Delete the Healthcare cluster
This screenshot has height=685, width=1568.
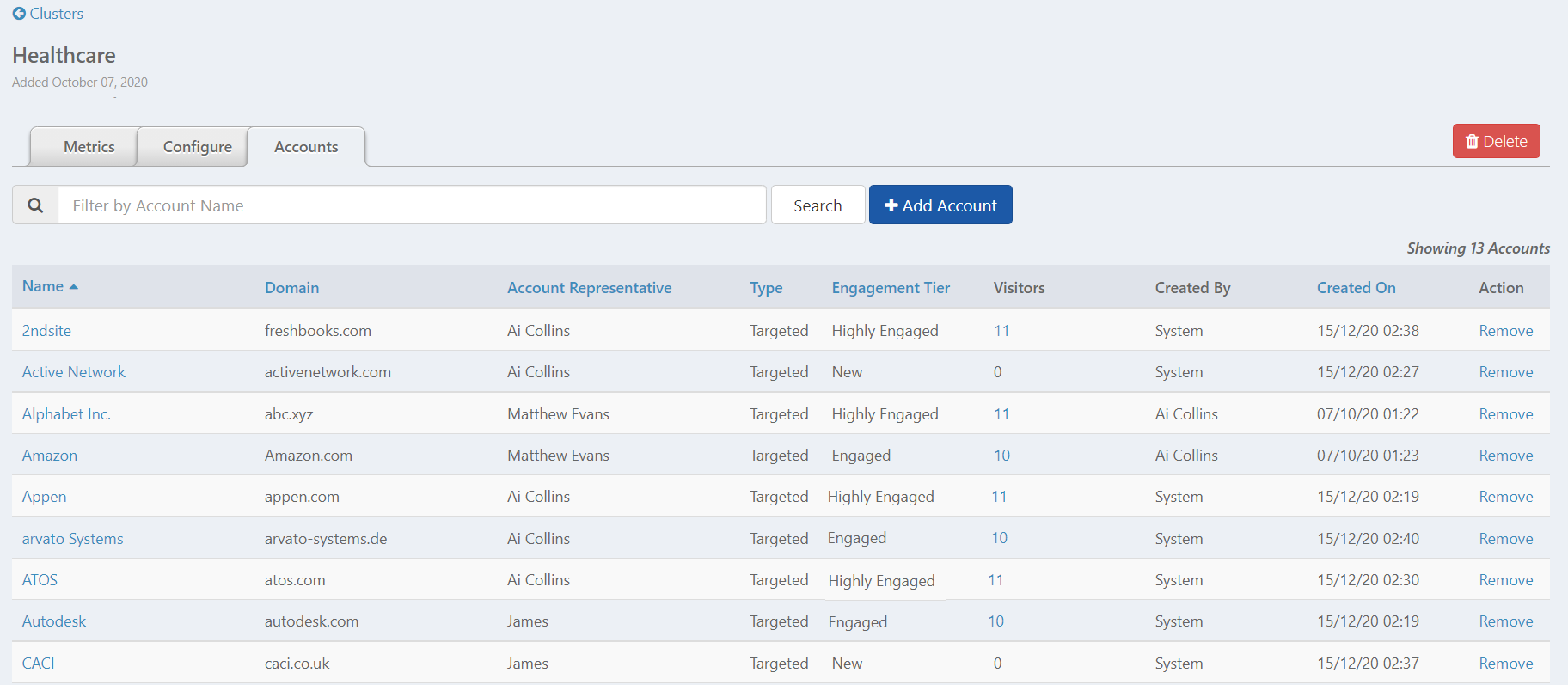point(1496,141)
